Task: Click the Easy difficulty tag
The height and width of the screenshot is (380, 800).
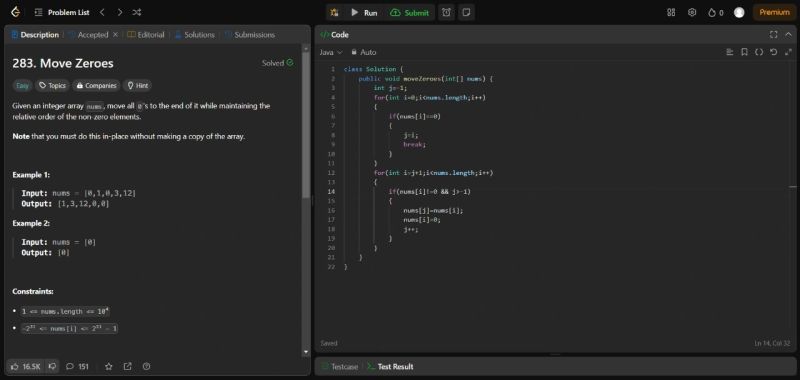Action: coord(22,86)
